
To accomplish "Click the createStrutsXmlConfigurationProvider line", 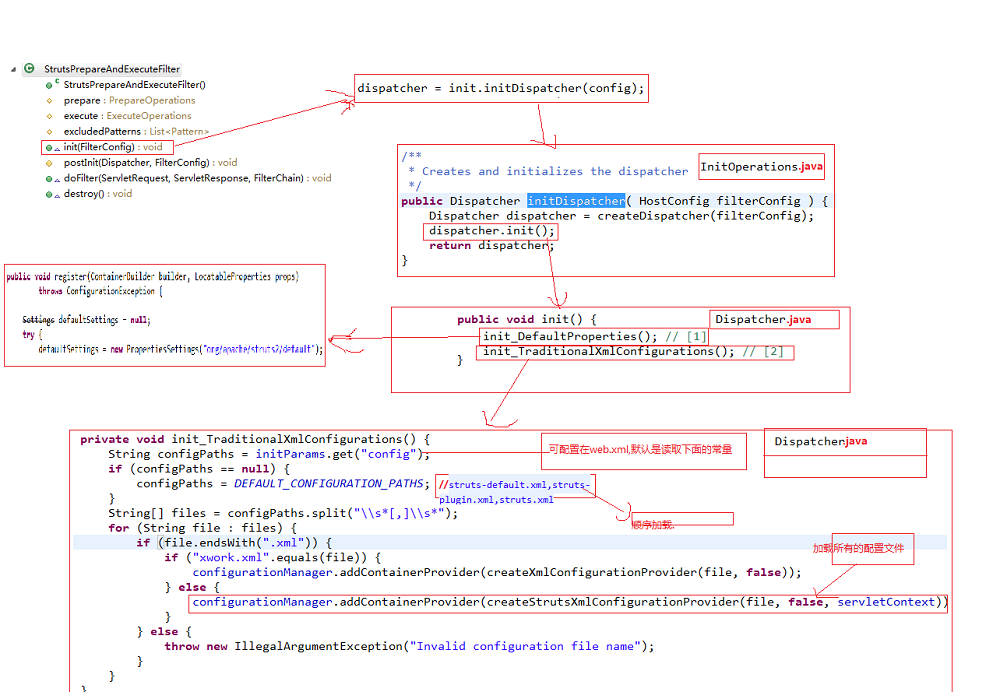I will tap(571, 602).
